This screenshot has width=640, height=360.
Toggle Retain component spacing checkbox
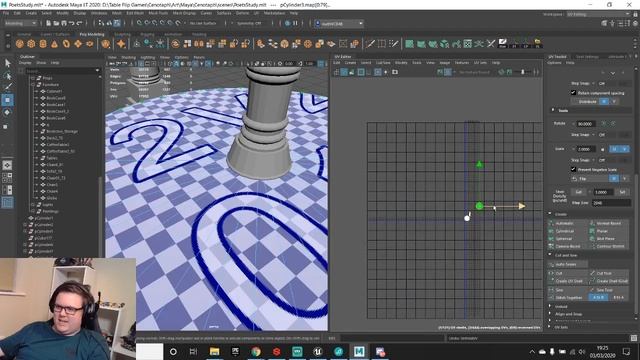[573, 93]
